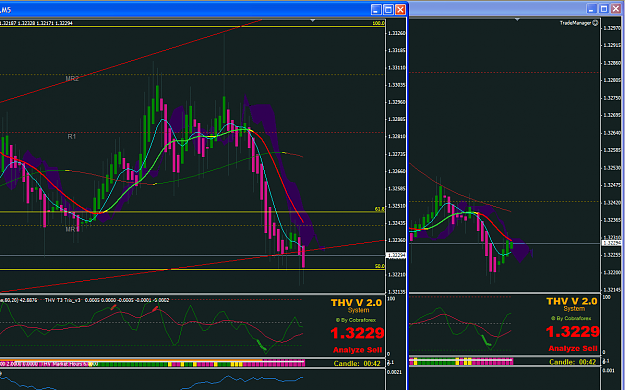
Task: Maximize the M5 chart window
Action: tap(388, 9)
